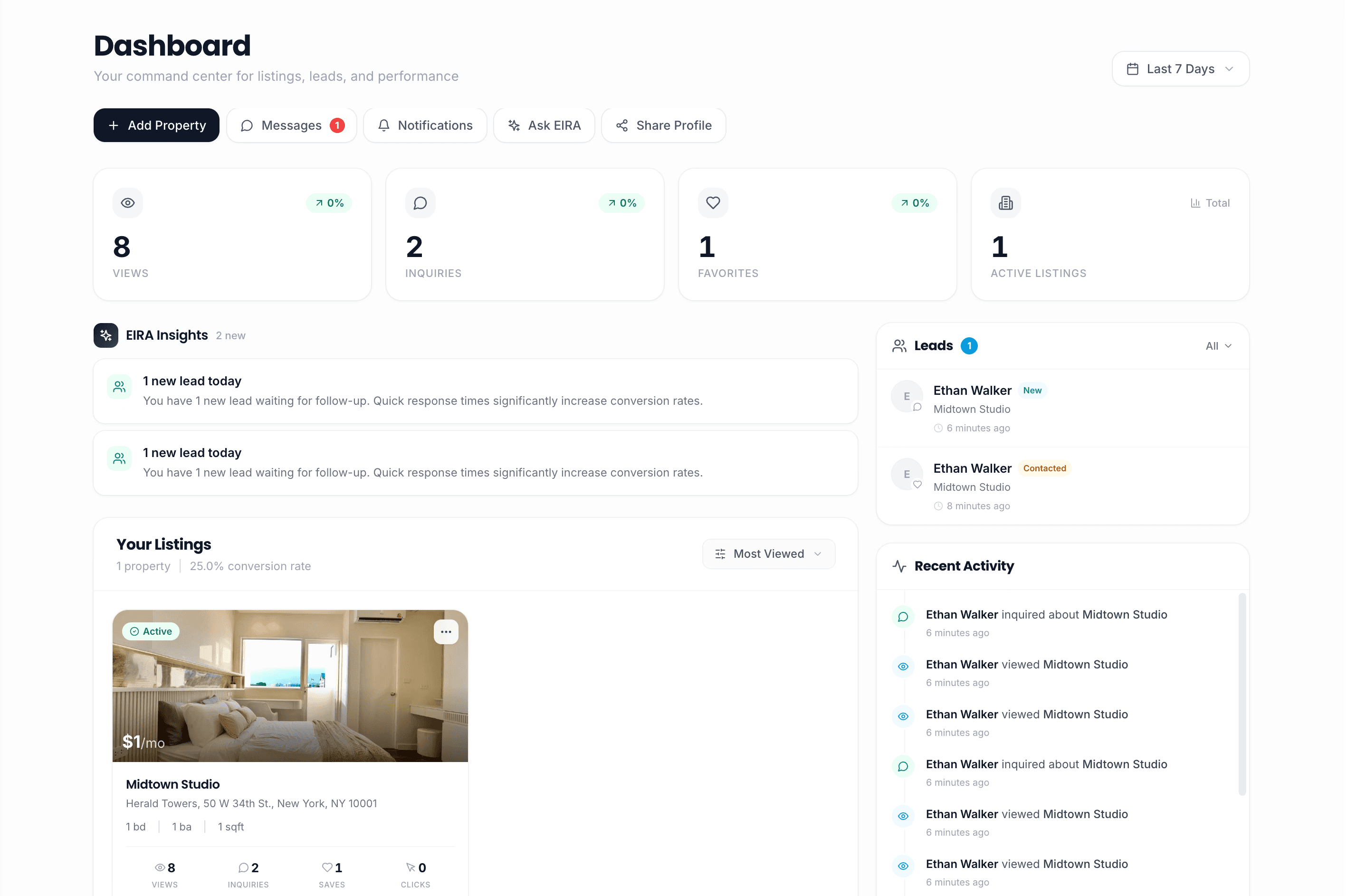Open the All filter dropdown in Leads panel
The image size is (1347, 896).
tap(1218, 345)
